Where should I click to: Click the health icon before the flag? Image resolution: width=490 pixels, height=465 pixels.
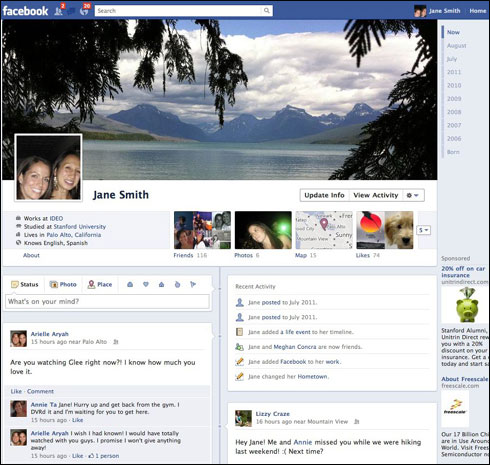pyautogui.click(x=177, y=284)
